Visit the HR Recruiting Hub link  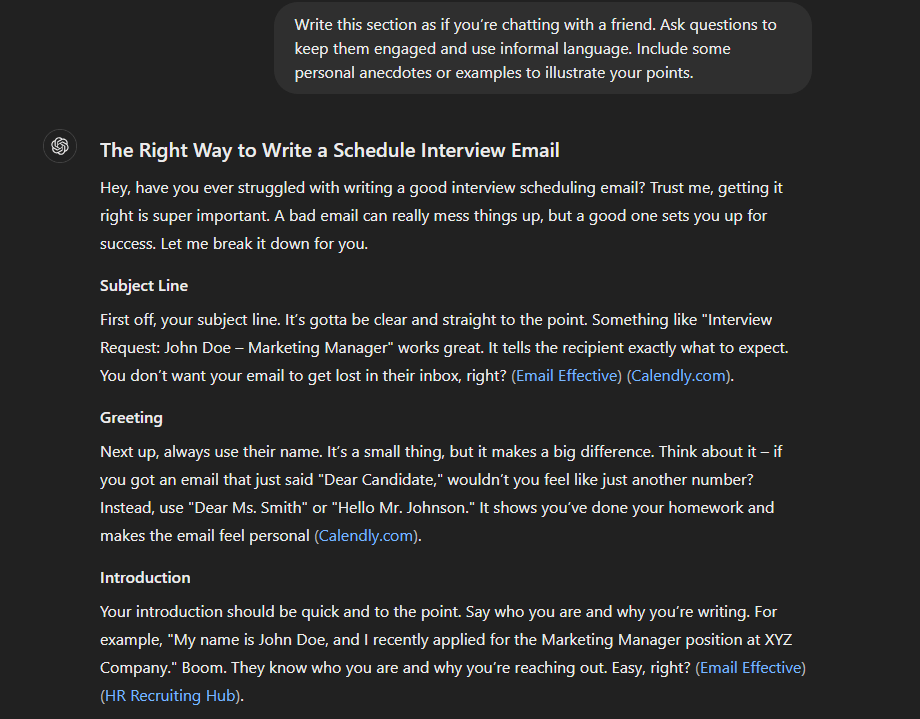pyautogui.click(x=172, y=696)
